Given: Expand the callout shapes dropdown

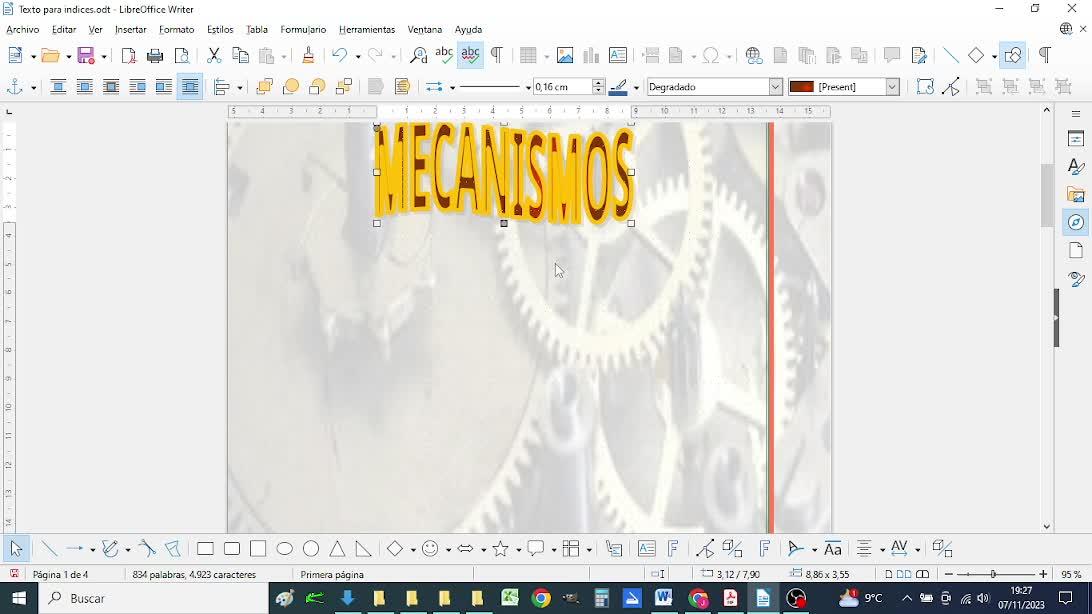Looking at the screenshot, I should pos(554,550).
